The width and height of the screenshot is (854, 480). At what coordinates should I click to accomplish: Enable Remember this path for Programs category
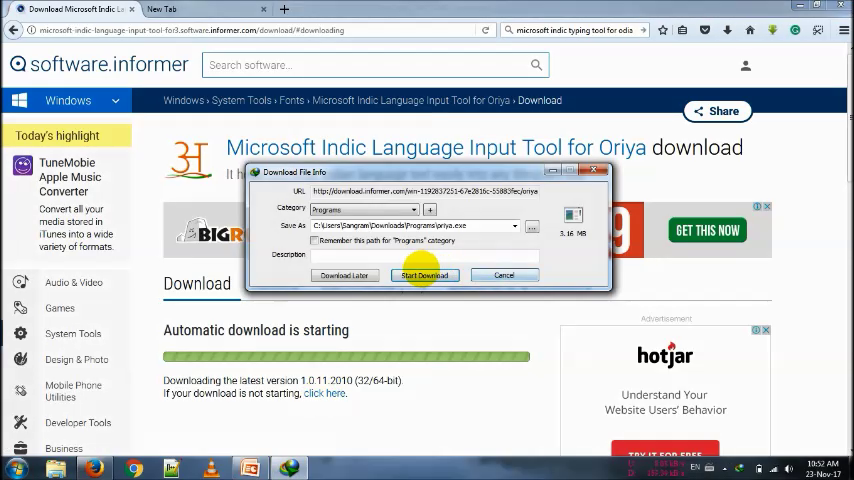[x=314, y=240]
